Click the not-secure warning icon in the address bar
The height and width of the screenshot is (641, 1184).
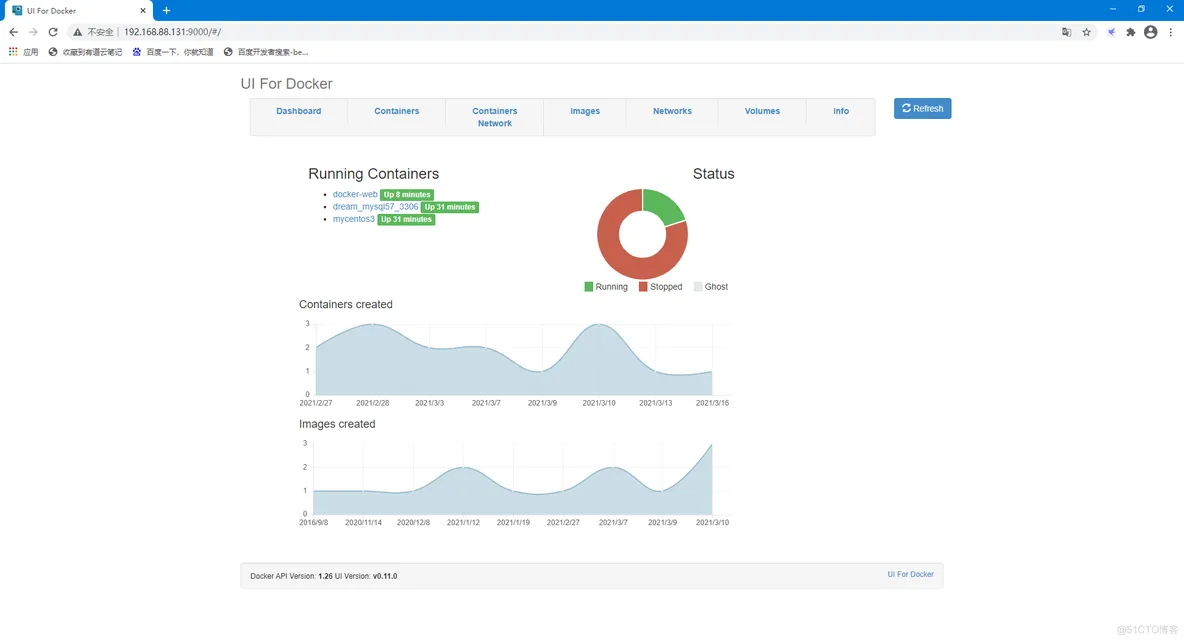[x=77, y=32]
